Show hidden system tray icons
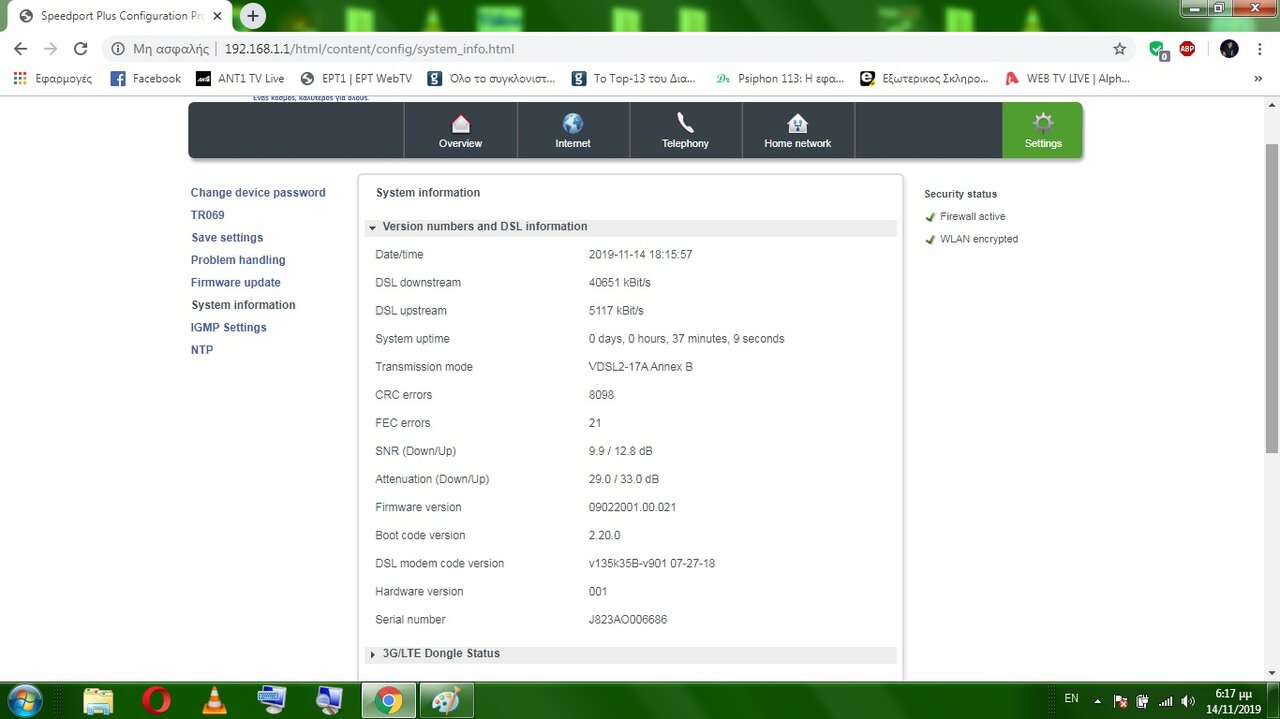The image size is (1280, 719). [x=1098, y=701]
